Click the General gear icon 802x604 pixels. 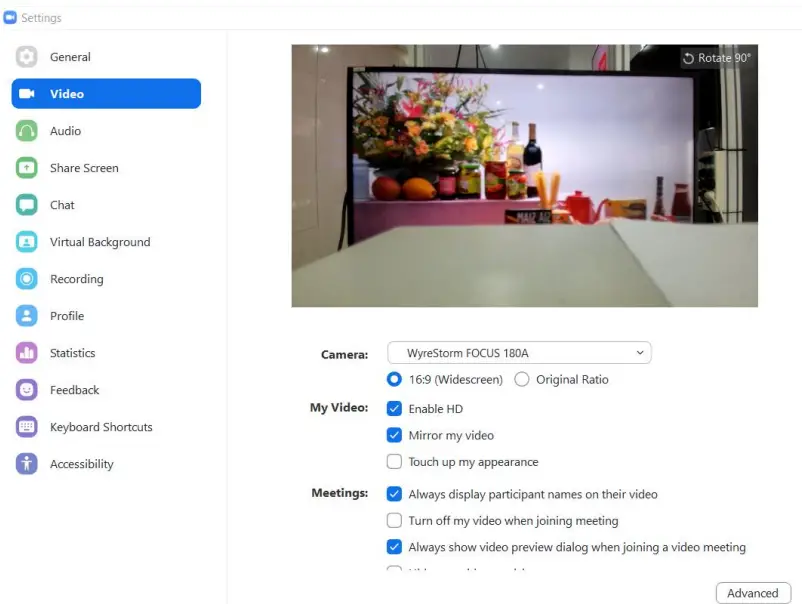(27, 57)
